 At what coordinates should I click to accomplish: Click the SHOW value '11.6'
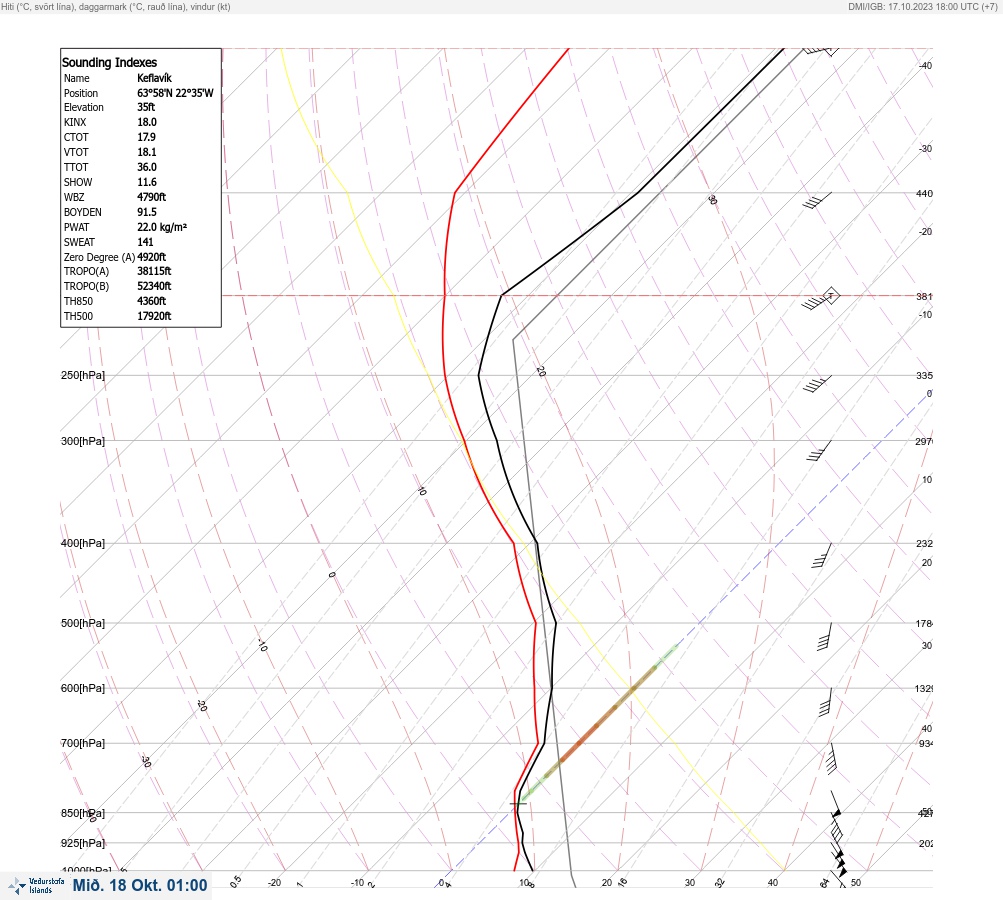(146, 182)
